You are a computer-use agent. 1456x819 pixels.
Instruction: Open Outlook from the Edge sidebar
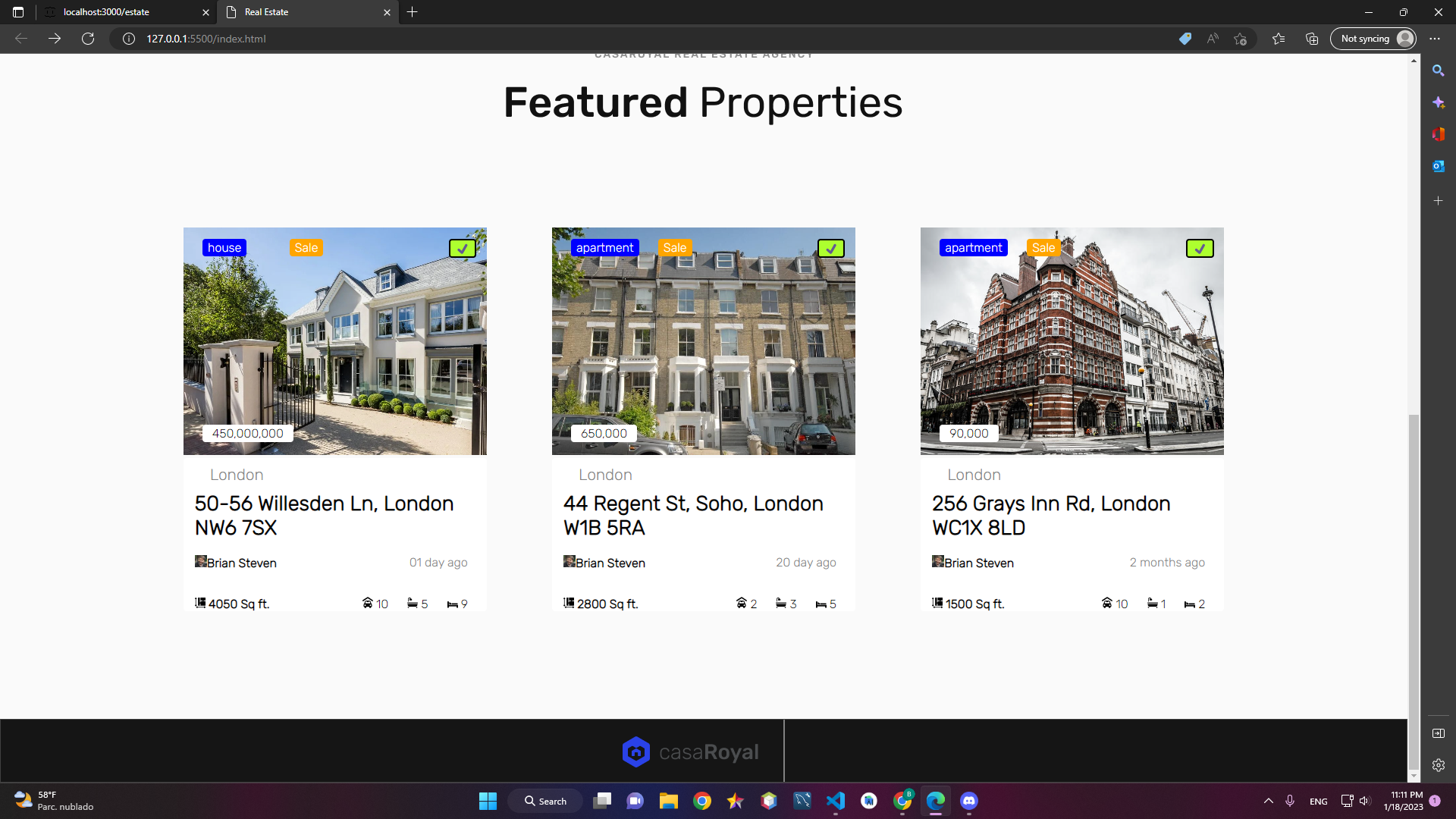coord(1438,166)
